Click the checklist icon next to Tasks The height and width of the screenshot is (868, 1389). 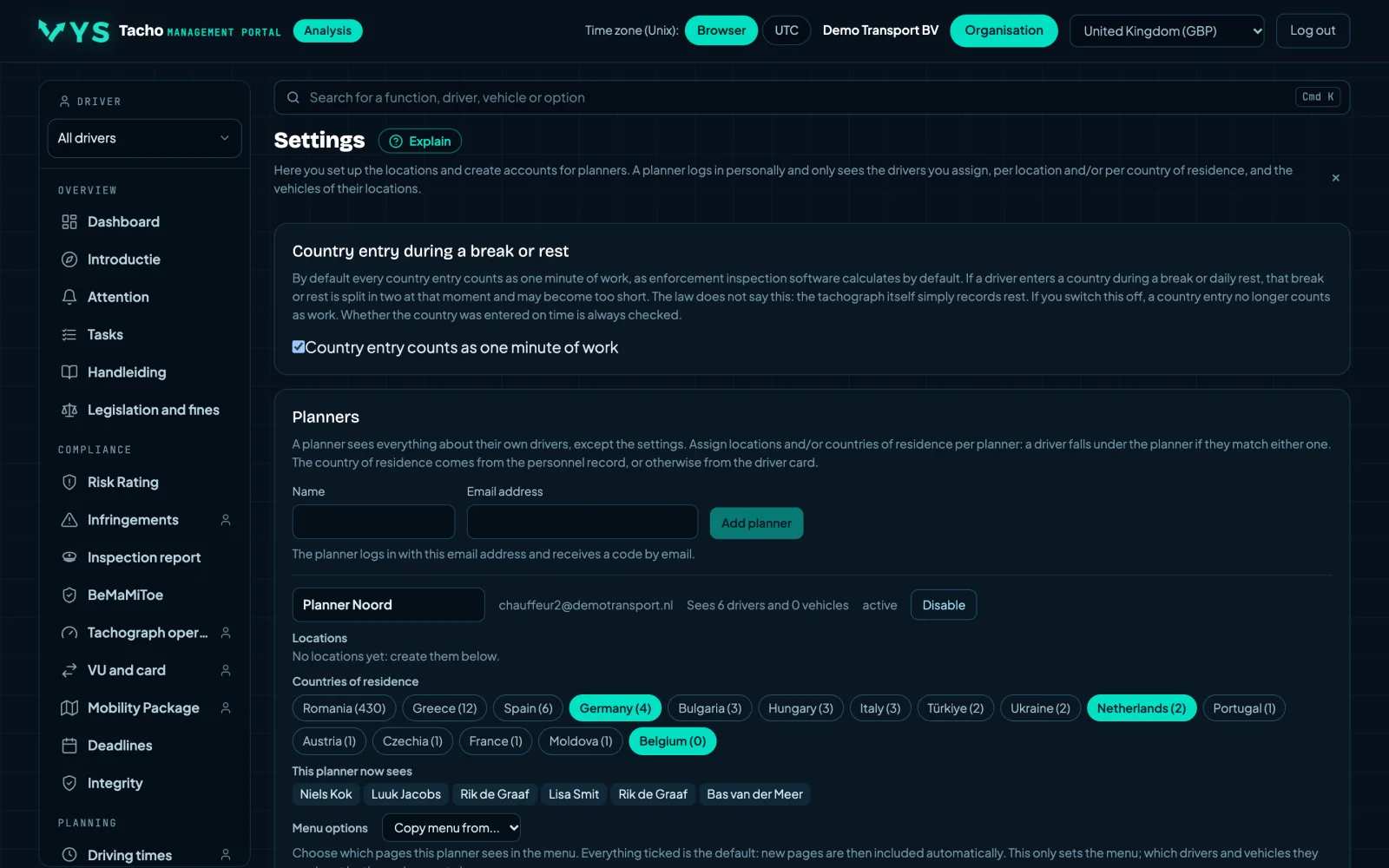point(69,335)
